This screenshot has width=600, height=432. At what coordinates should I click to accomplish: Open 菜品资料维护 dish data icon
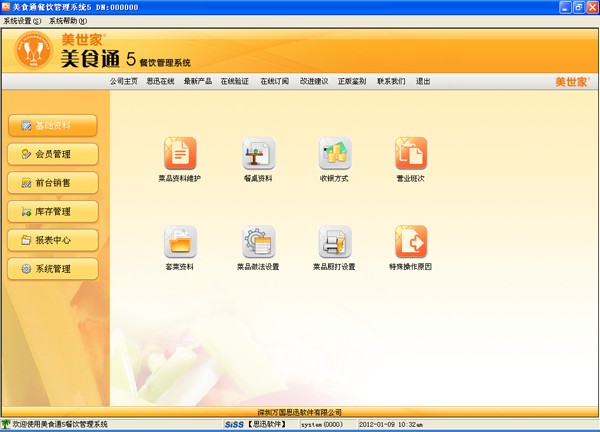(180, 154)
